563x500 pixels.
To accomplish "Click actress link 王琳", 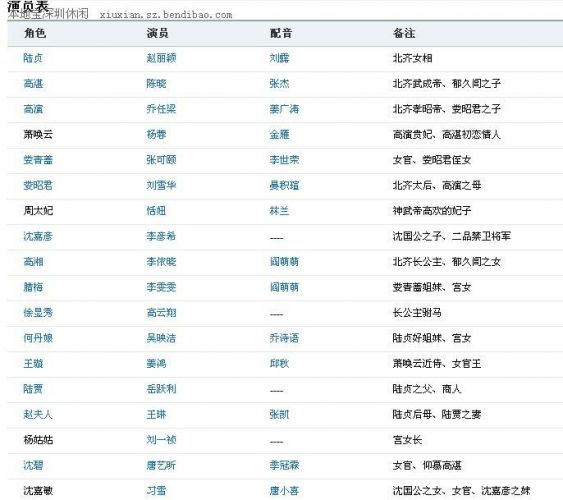I will [156, 415].
